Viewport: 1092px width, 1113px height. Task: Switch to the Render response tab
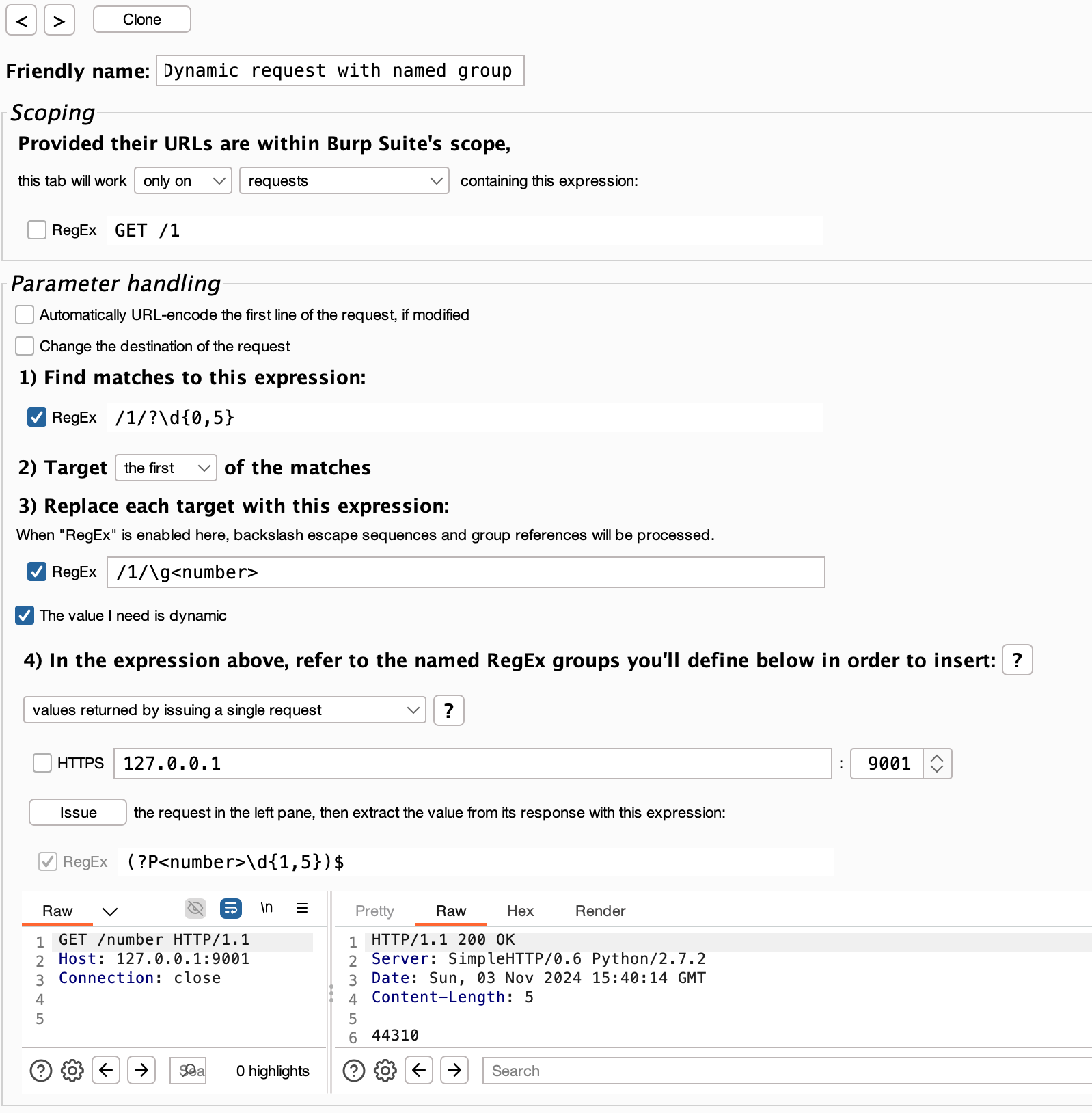coord(600,911)
